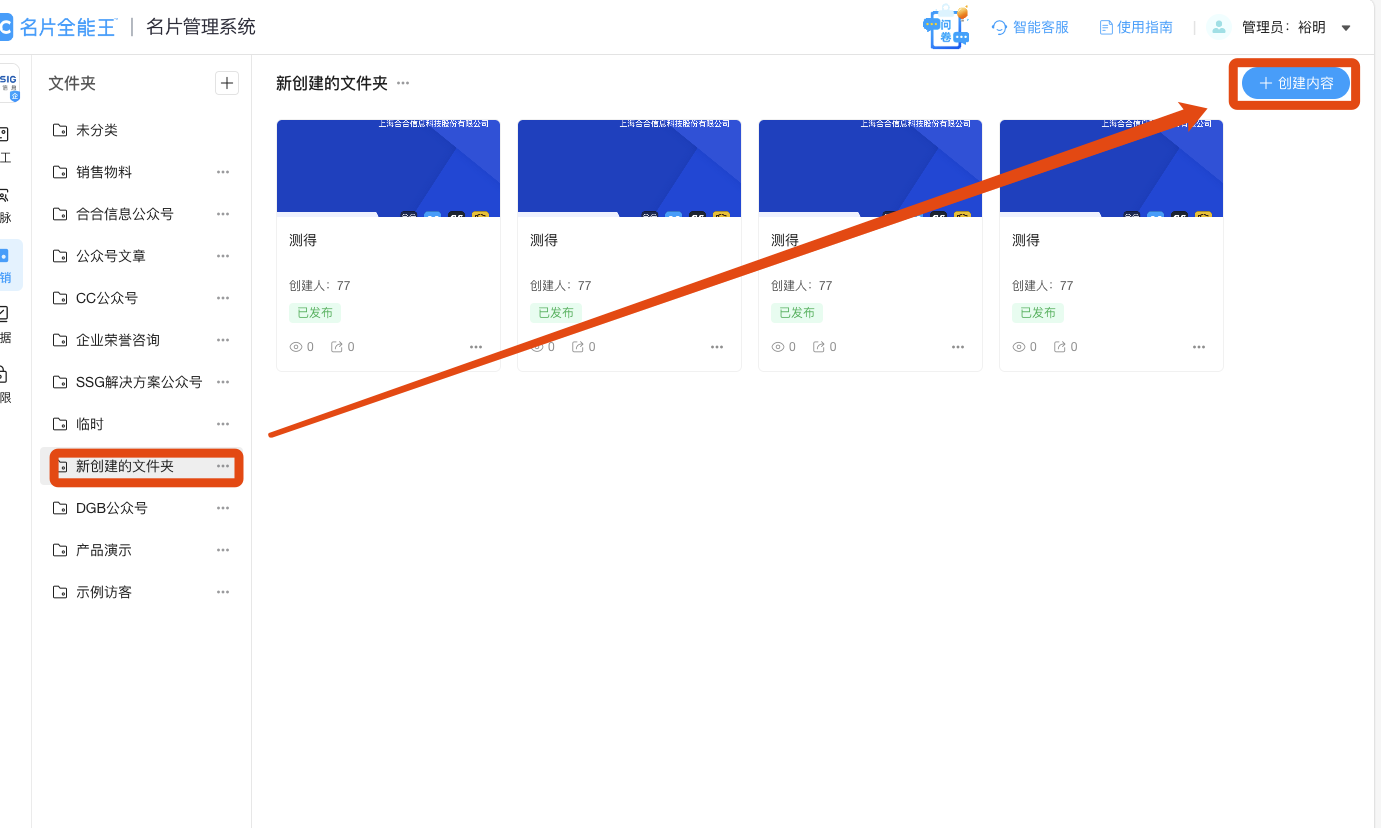Open more options for DGB公众号 folder
The width and height of the screenshot is (1381, 828).
(x=223, y=508)
